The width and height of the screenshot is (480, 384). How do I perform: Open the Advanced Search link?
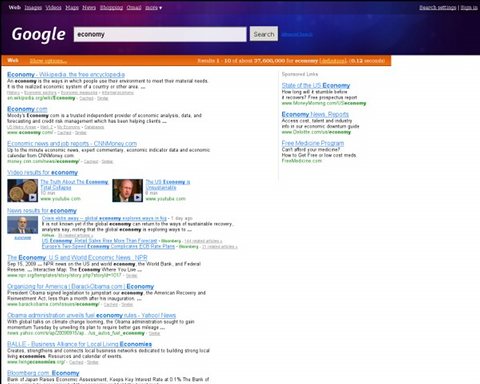point(297,34)
